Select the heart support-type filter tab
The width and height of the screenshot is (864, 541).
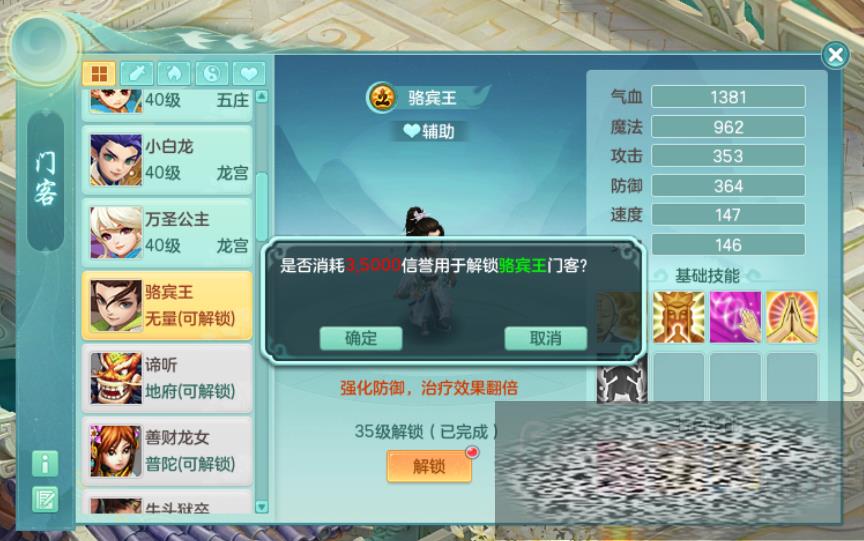(249, 73)
